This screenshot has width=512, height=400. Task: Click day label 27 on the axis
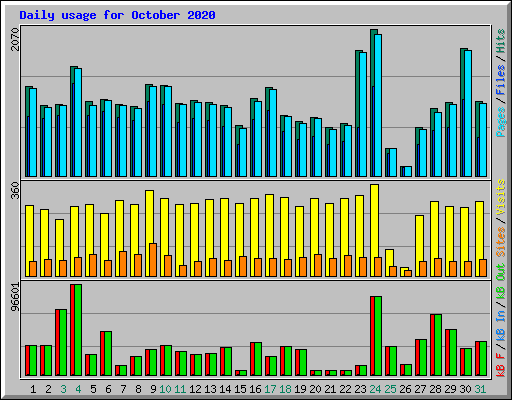coord(420,389)
